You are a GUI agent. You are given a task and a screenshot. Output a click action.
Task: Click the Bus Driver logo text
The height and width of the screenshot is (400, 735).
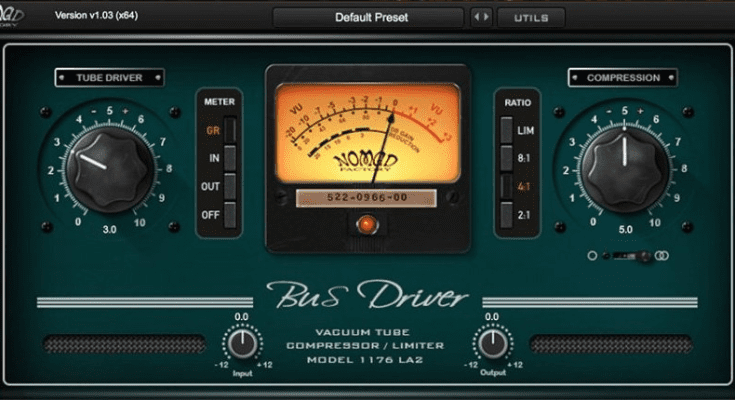[x=366, y=297]
